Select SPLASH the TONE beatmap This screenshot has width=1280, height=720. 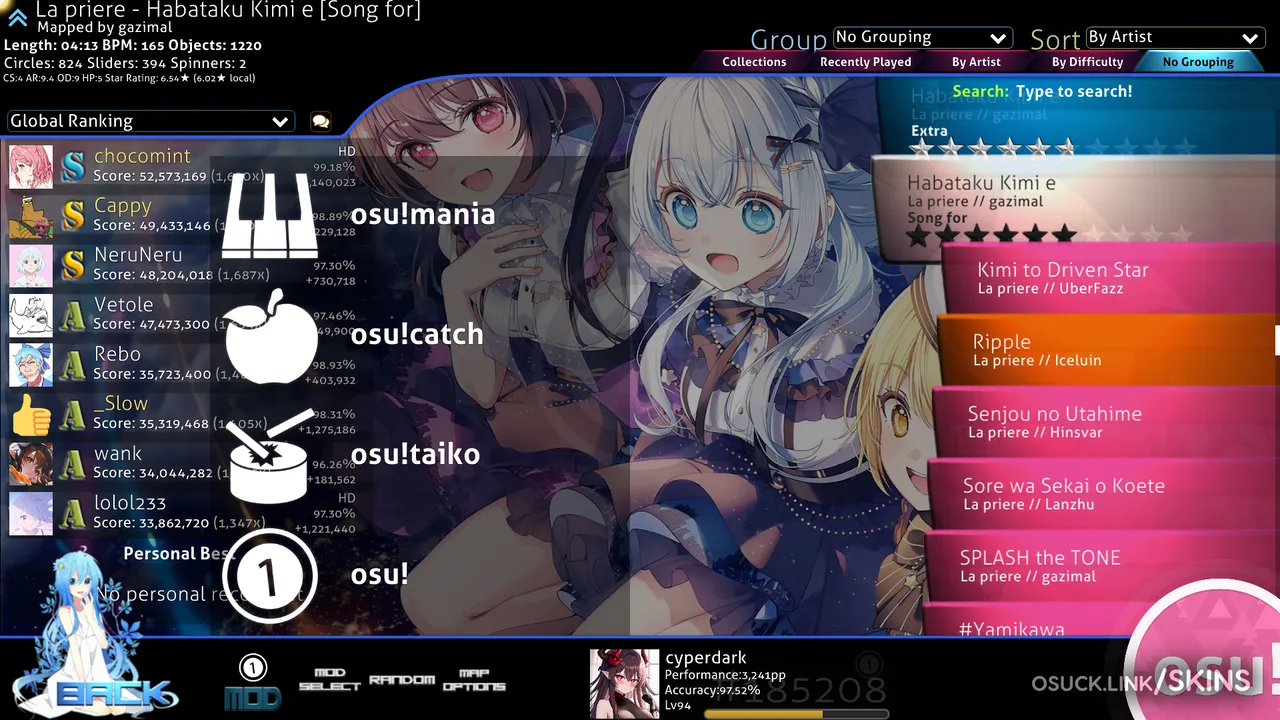point(1100,565)
